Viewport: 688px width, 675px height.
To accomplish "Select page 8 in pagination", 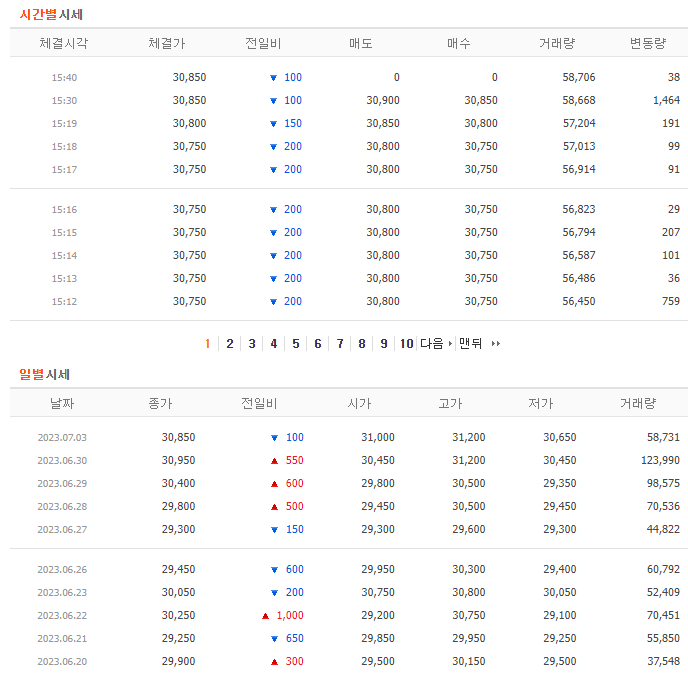I will 362,344.
